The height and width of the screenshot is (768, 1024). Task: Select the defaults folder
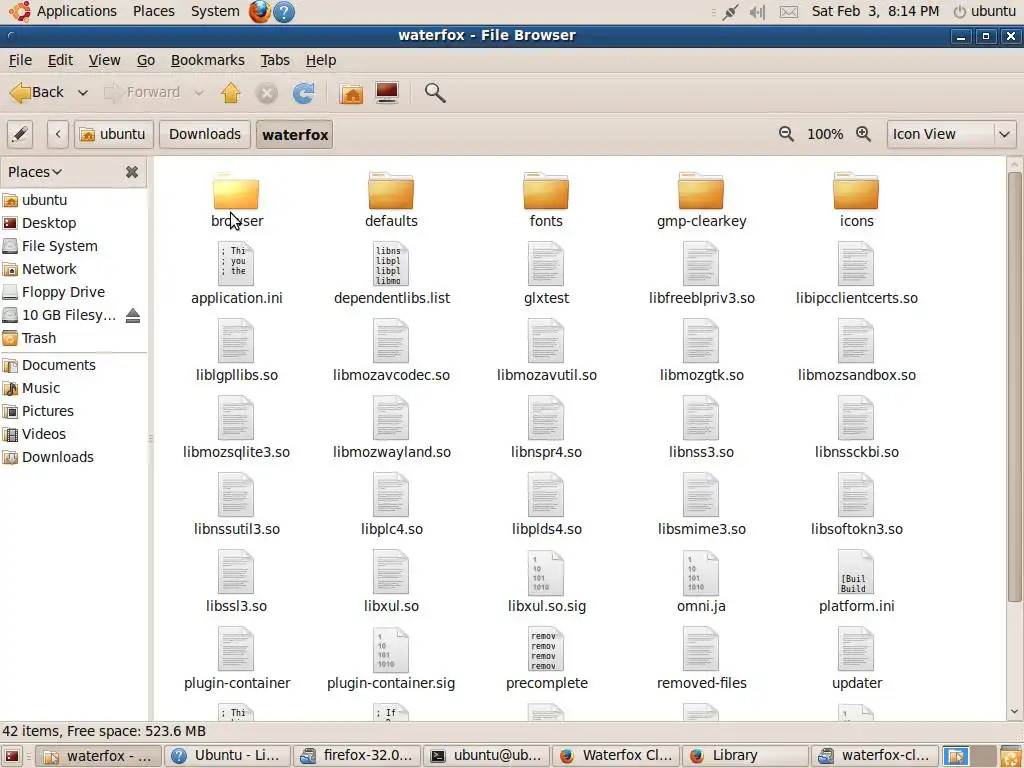click(x=391, y=200)
